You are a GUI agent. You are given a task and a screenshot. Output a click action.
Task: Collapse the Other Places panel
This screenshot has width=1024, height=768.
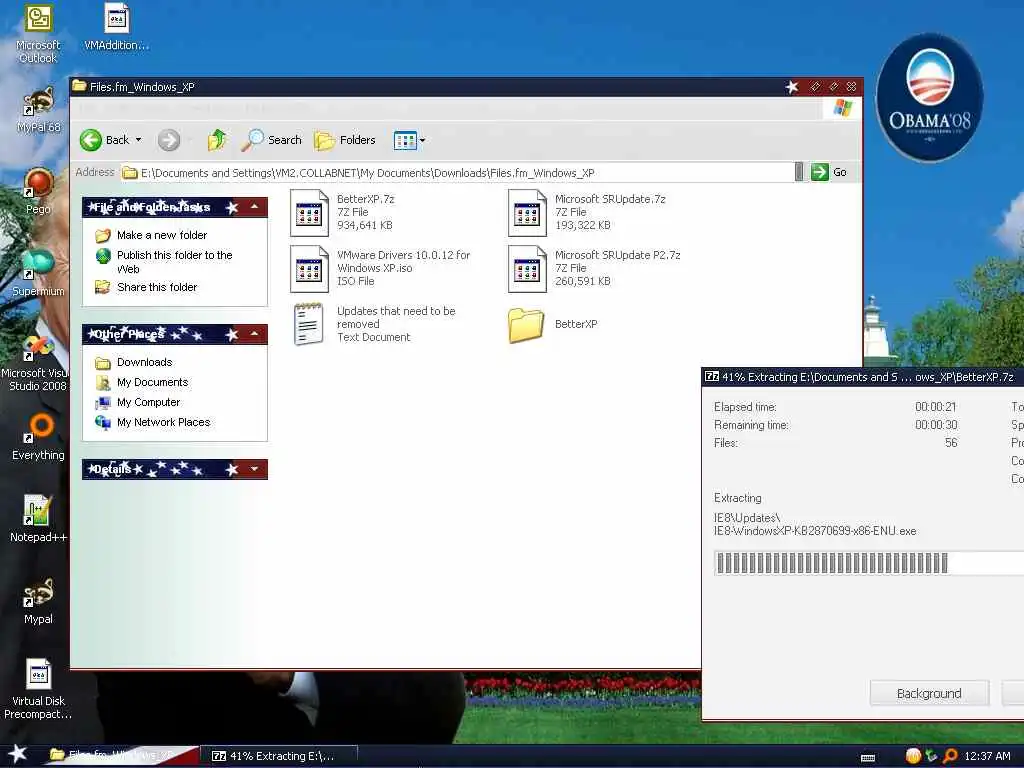click(255, 334)
